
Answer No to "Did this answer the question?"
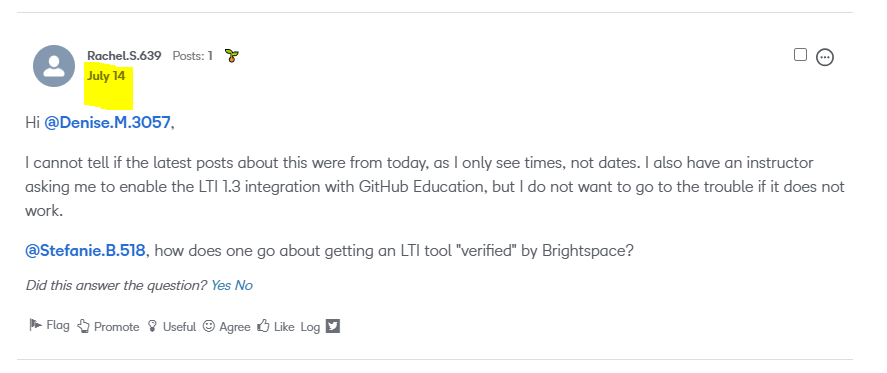(x=244, y=285)
